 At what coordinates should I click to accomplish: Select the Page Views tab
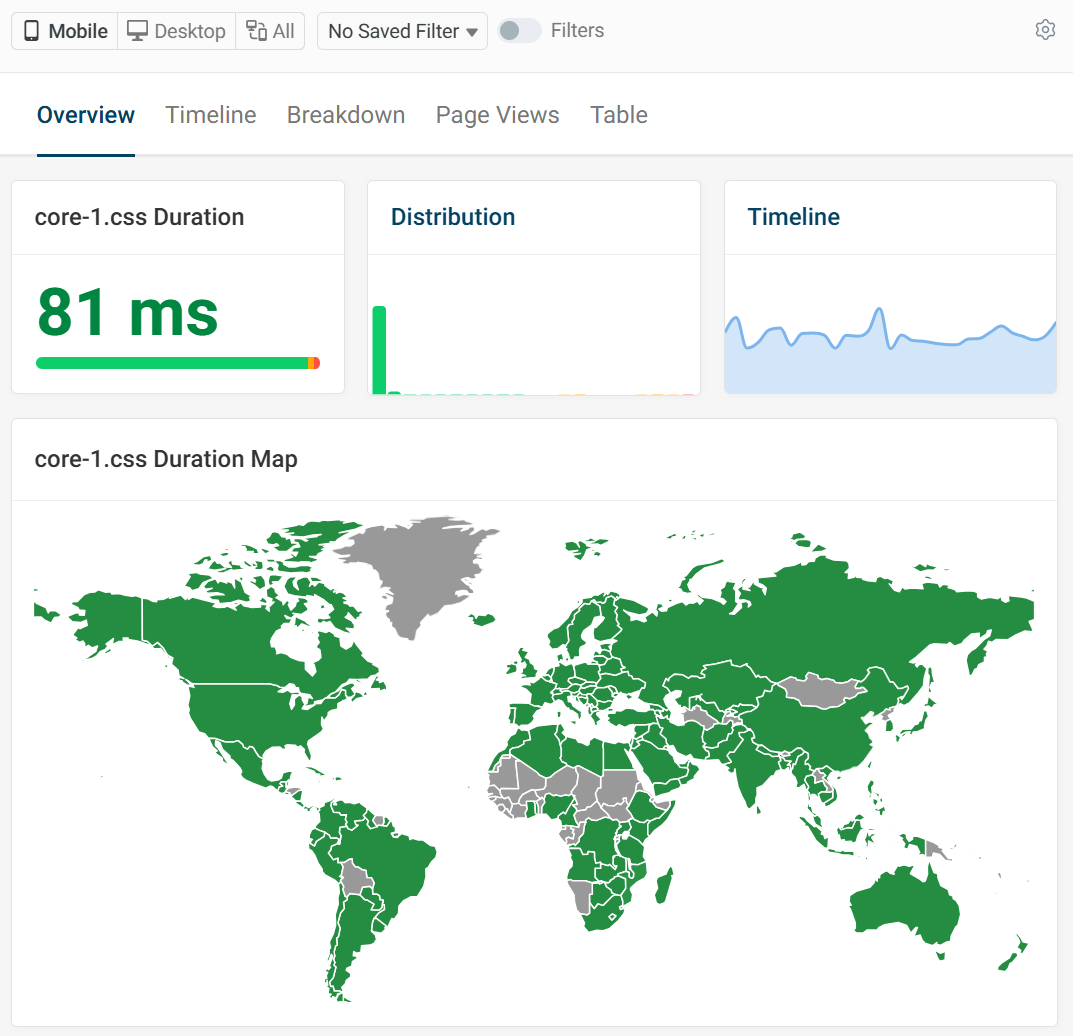coord(497,114)
